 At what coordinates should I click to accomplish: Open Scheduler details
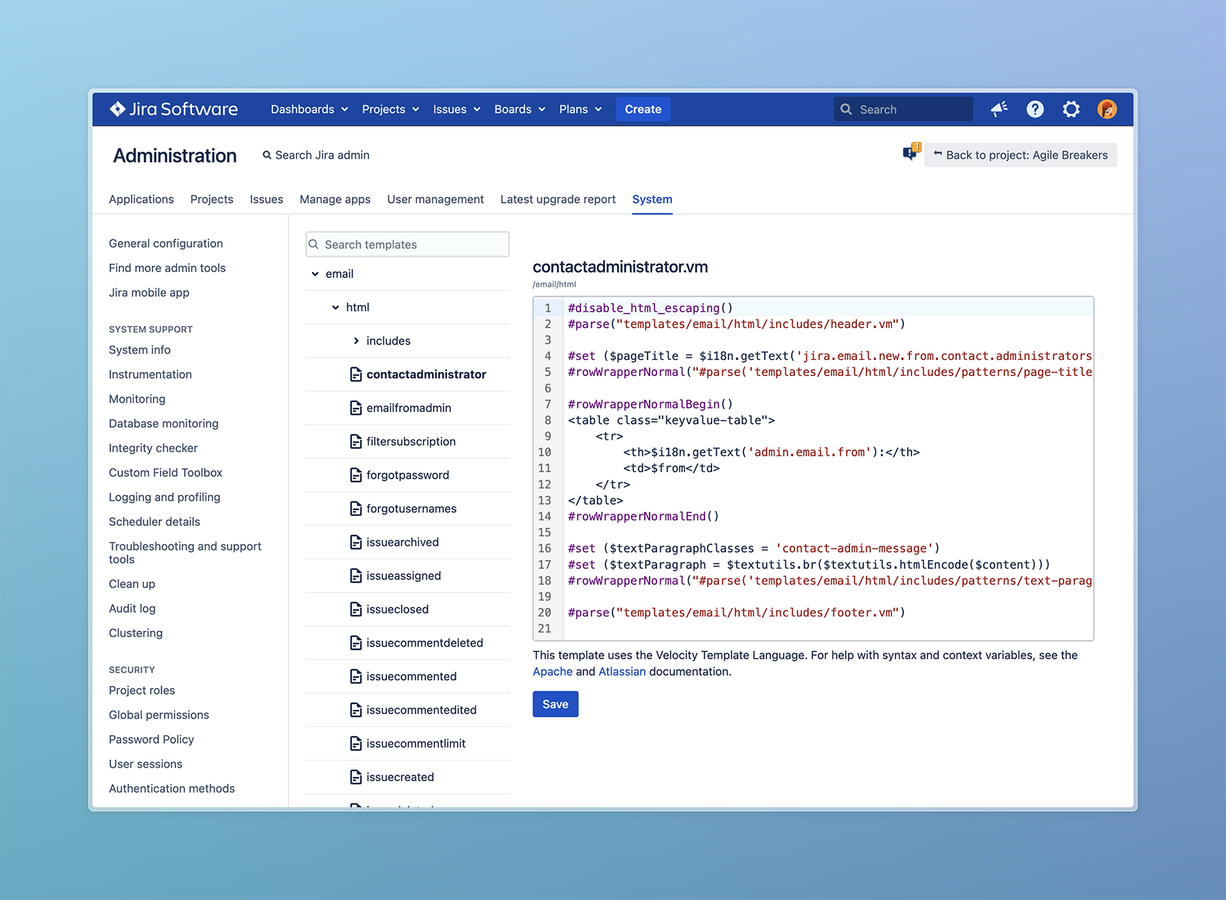pos(154,522)
